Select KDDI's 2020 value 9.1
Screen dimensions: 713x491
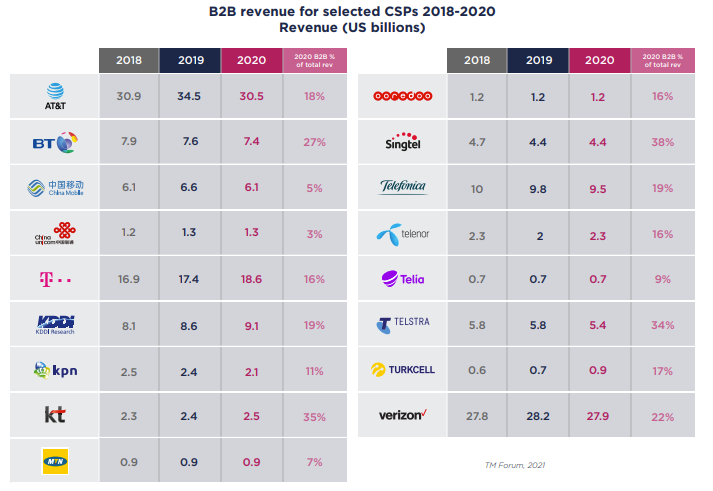(x=251, y=326)
